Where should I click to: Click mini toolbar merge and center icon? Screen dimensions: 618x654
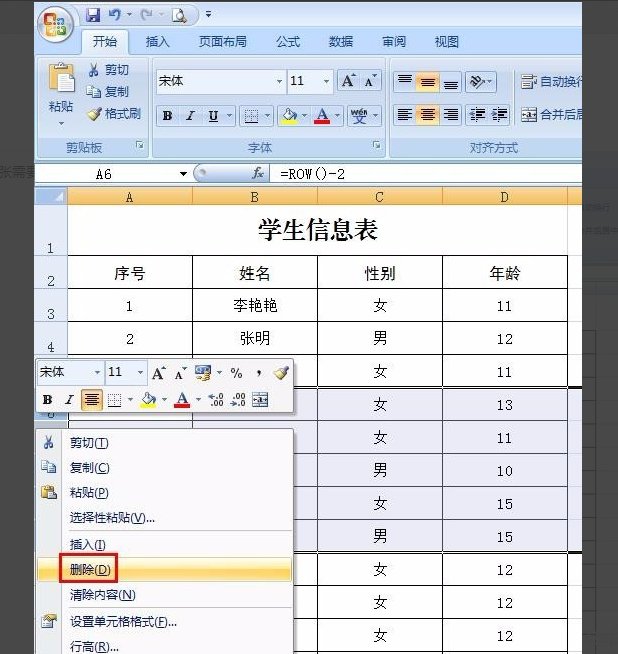[260, 400]
